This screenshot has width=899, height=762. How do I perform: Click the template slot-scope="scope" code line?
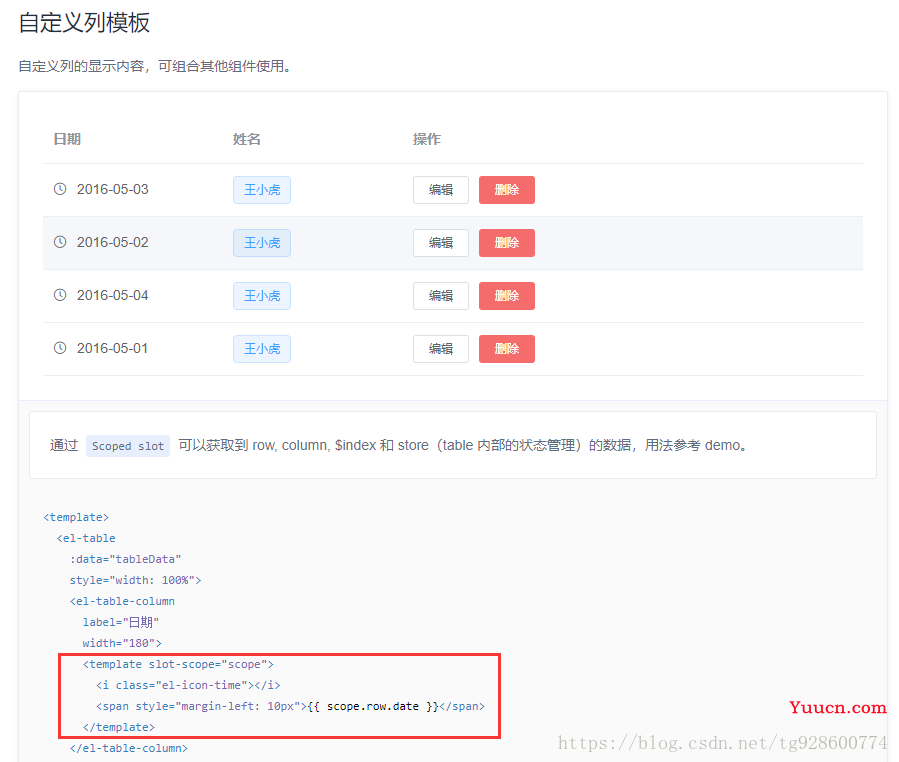(x=178, y=665)
